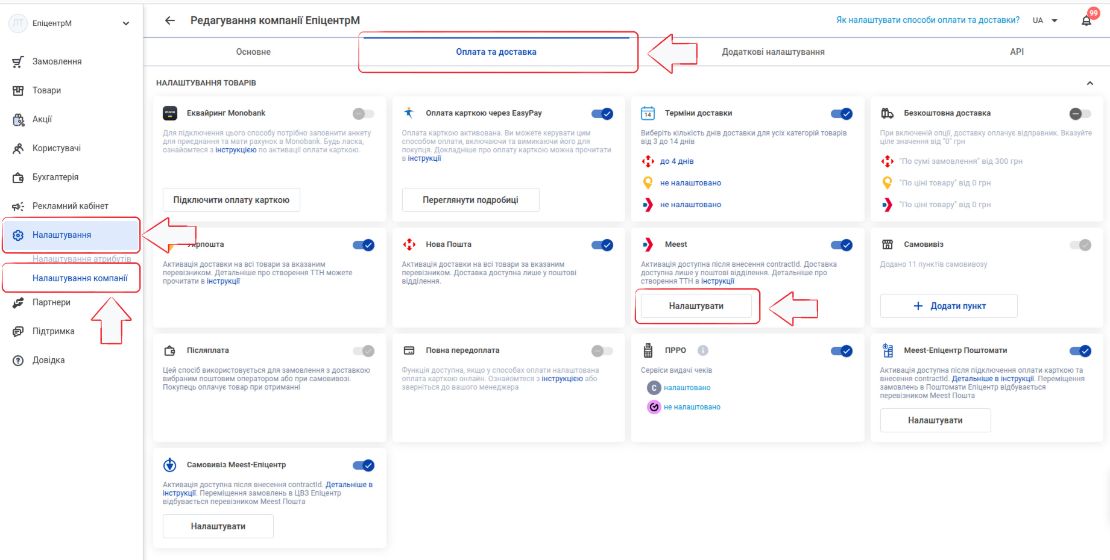The width and height of the screenshot is (1110, 560).
Task: Toggle the Нова Пошта switch
Action: pos(602,245)
